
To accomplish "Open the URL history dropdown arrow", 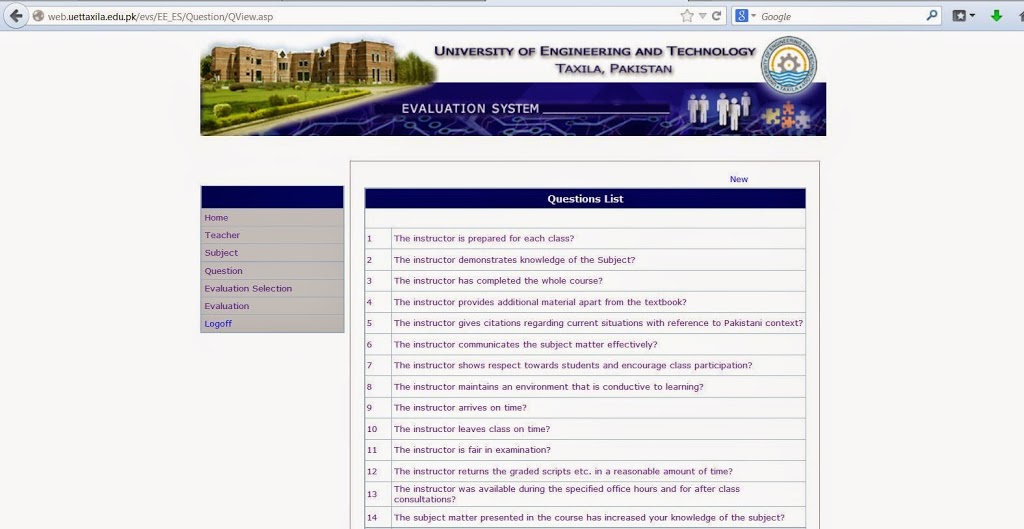I will (703, 16).
